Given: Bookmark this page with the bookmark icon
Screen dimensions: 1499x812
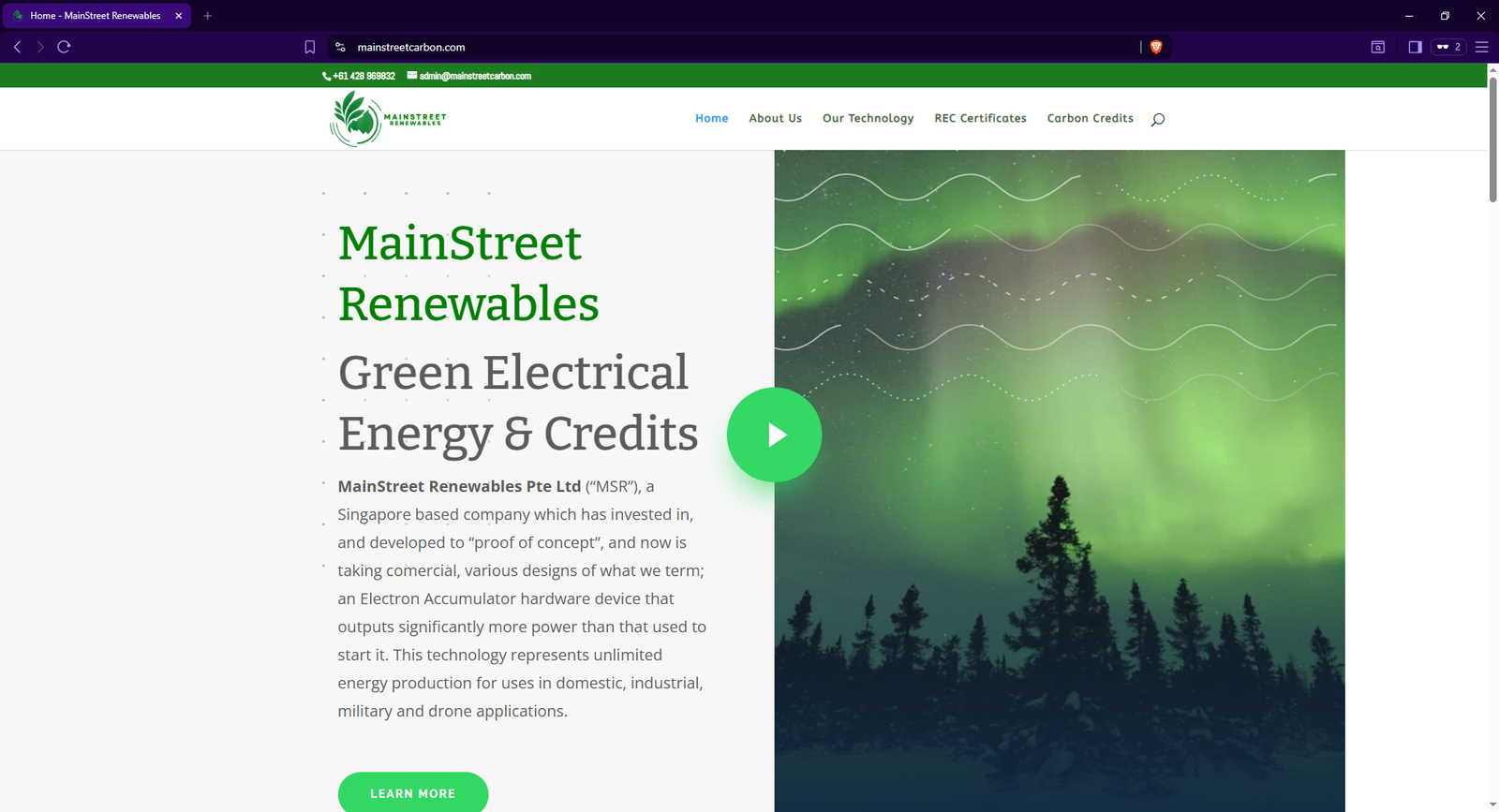Looking at the screenshot, I should [x=310, y=47].
